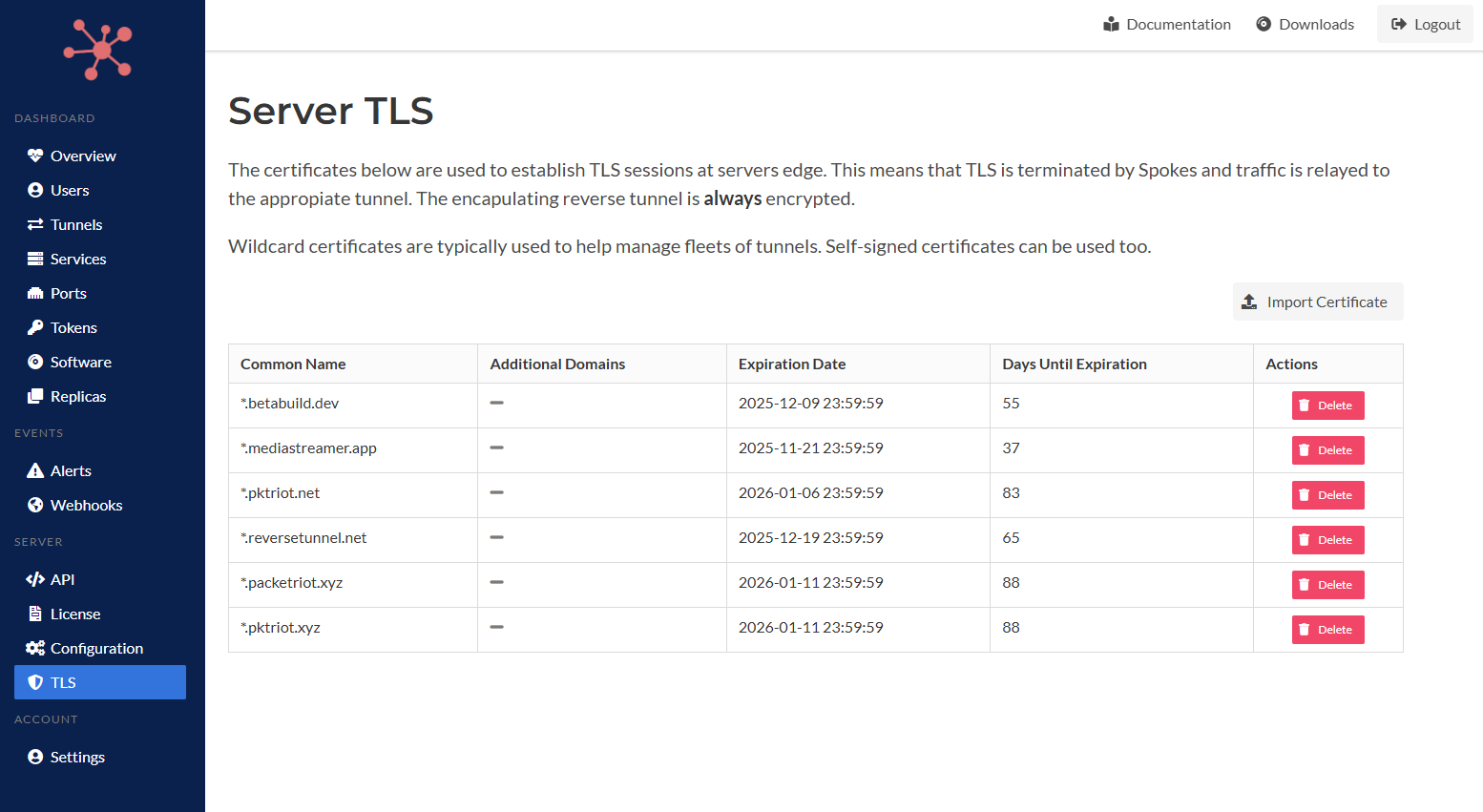The width and height of the screenshot is (1483, 812).
Task: Open the Overview heartbeat icon
Action: click(35, 156)
